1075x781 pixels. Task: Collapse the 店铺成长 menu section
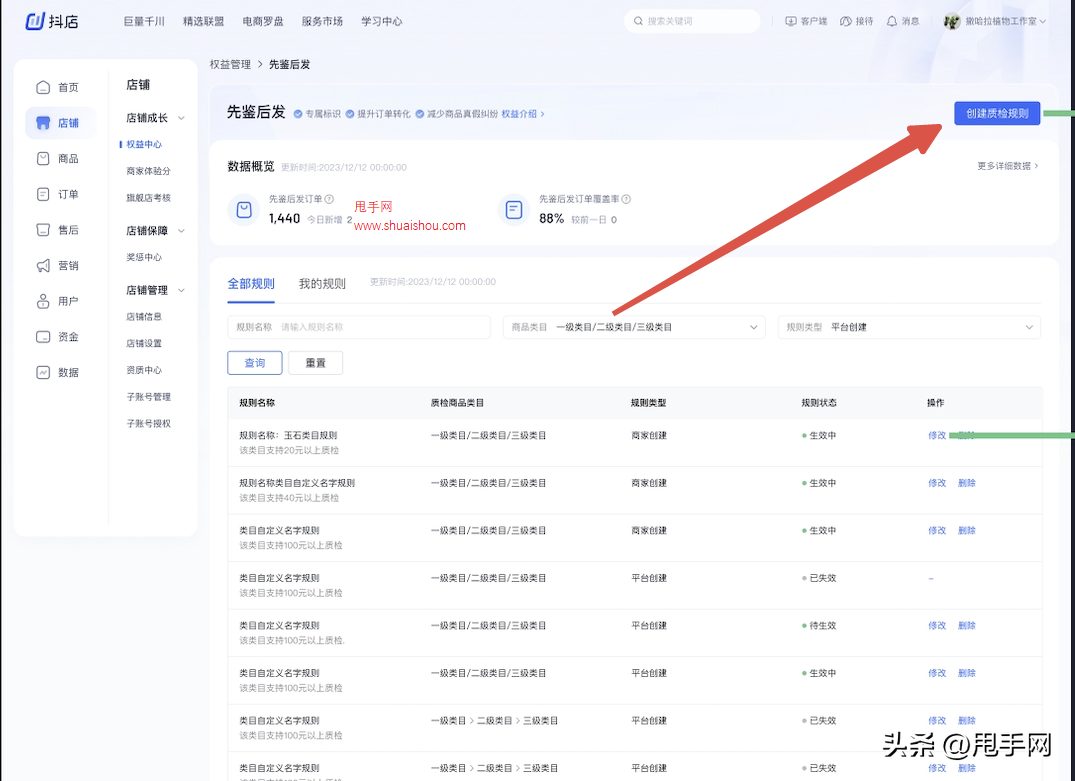pos(181,118)
